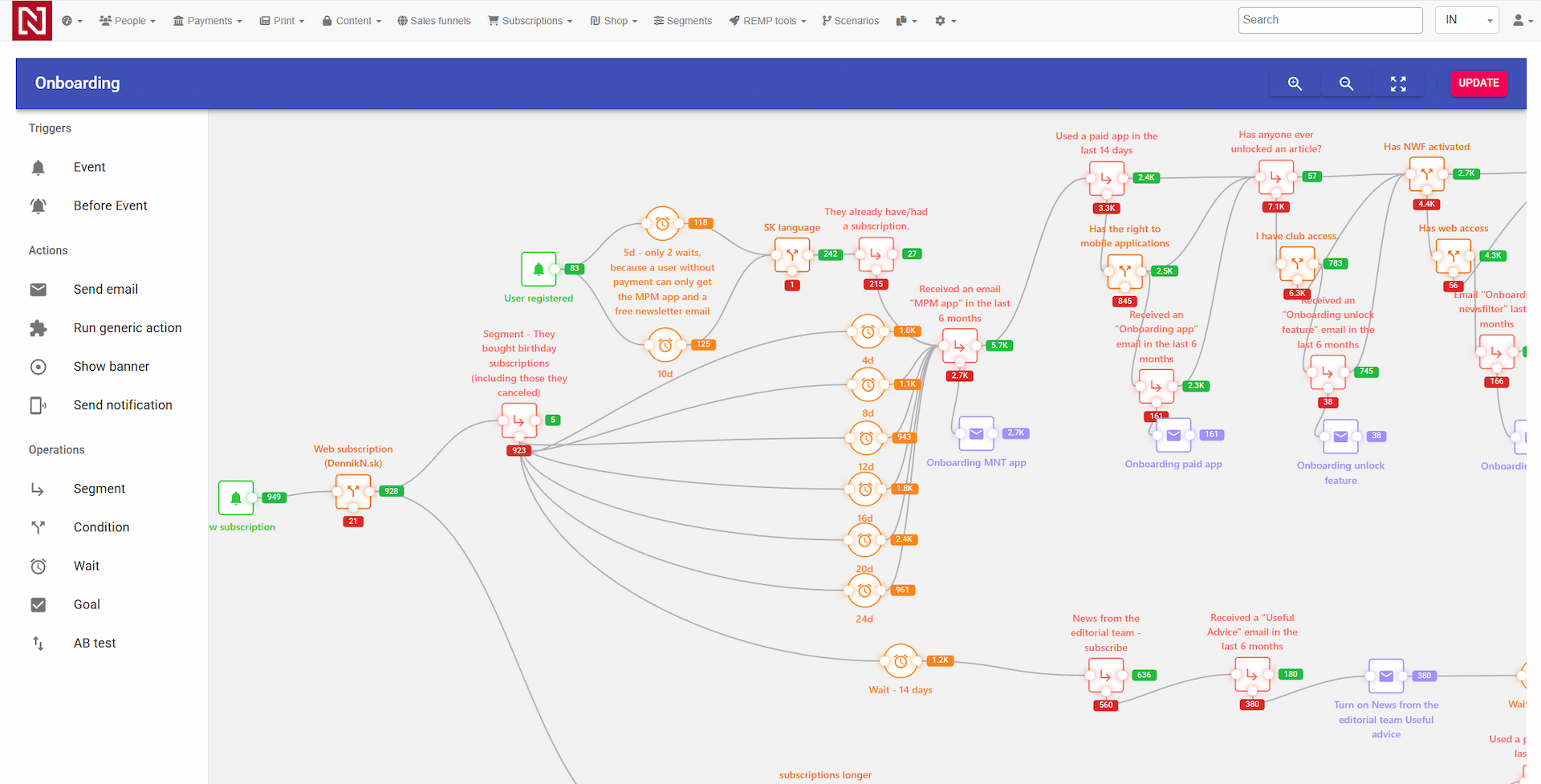Go to Sales funnels page
Viewport: 1541px width, 784px height.
434,21
